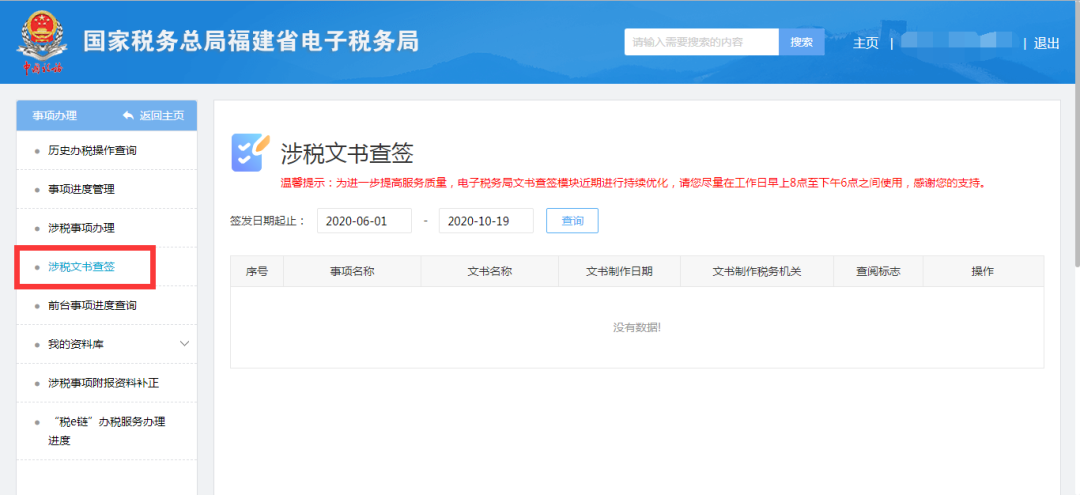This screenshot has width=1080, height=495.
Task: Open the end date field 2020-10-19
Action: tap(486, 221)
